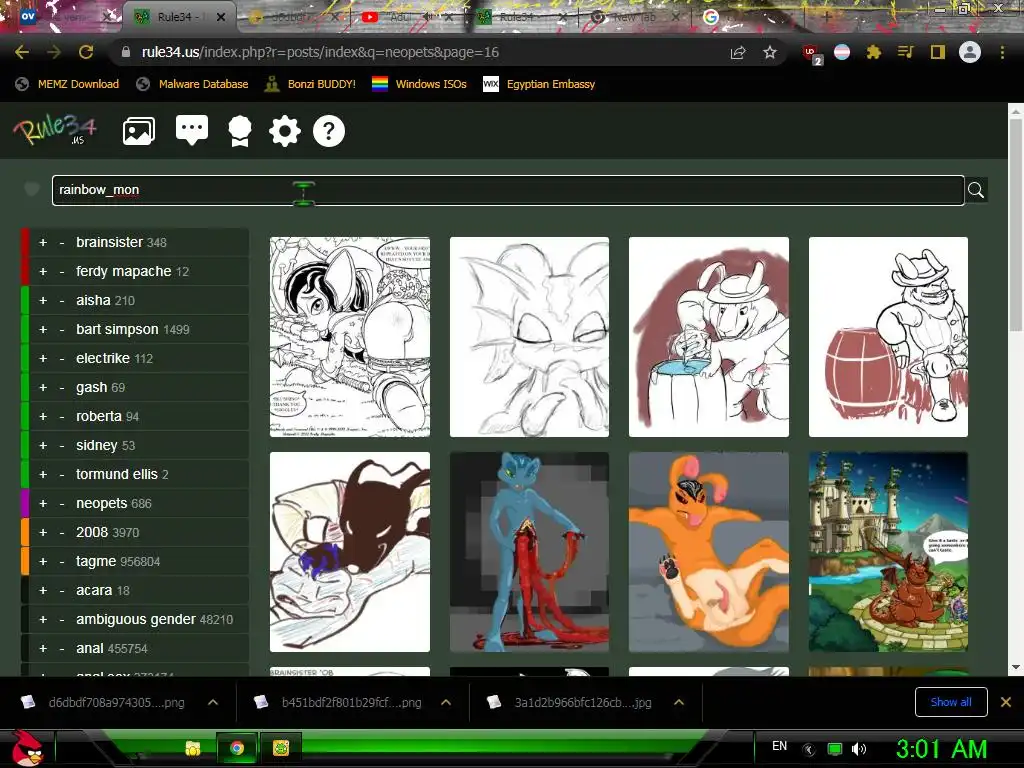Click the browser forward arrow
Viewport: 1024px width, 768px height.
pyautogui.click(x=54, y=52)
